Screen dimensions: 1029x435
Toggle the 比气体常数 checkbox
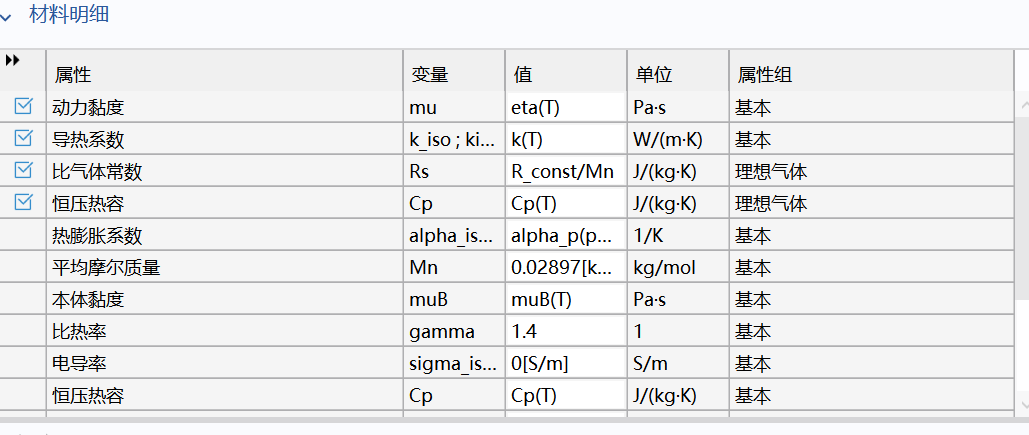(x=23, y=171)
